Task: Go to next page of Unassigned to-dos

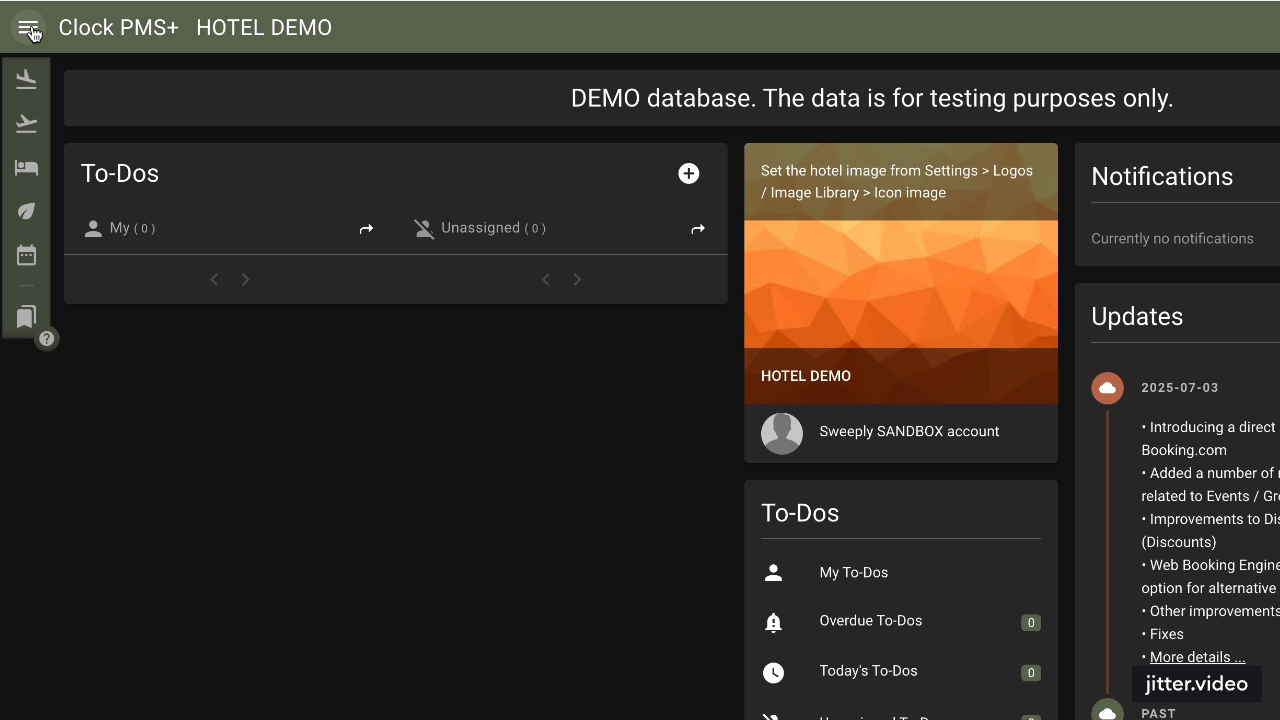Action: tap(577, 280)
